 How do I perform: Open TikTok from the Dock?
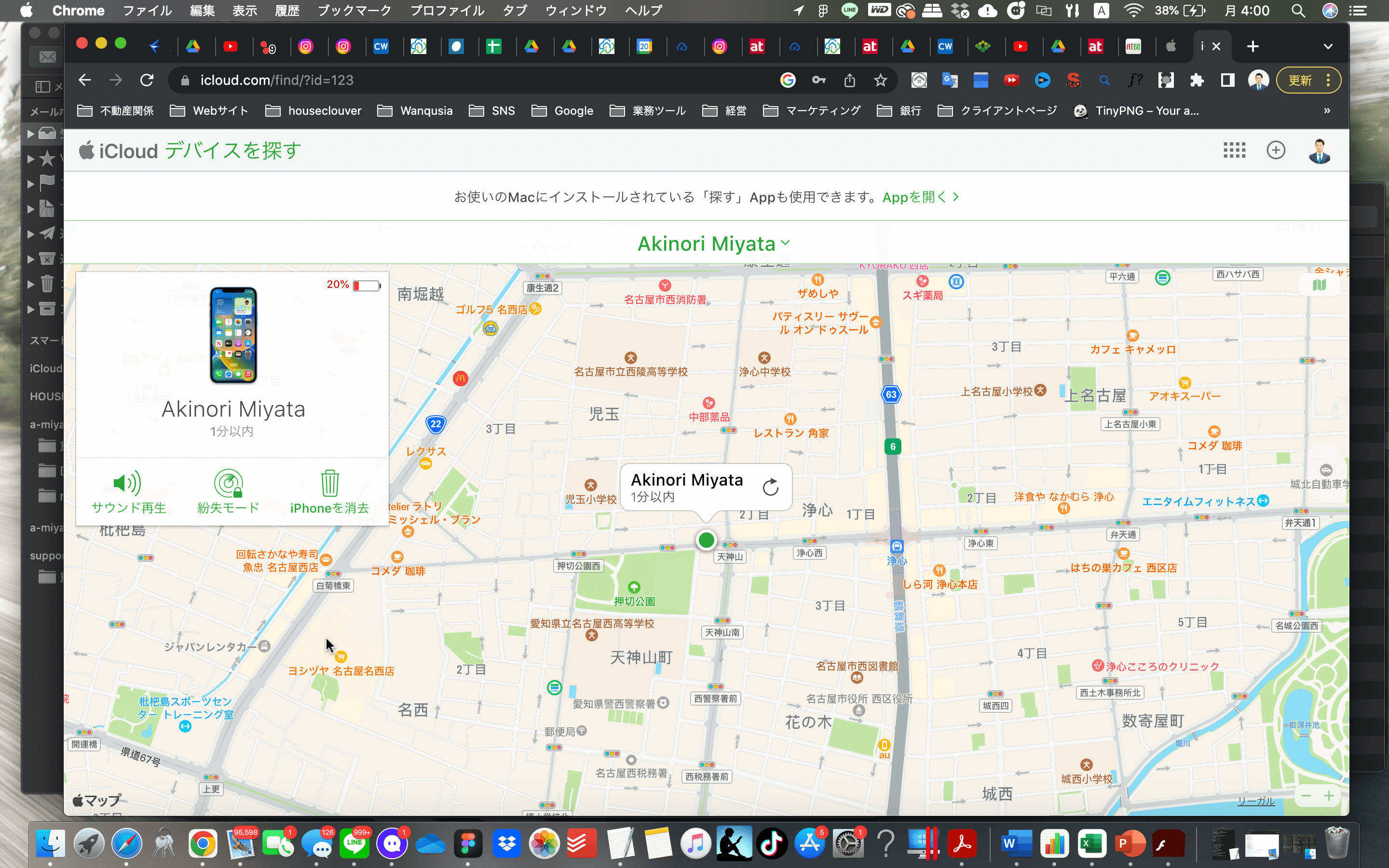pyautogui.click(x=772, y=843)
